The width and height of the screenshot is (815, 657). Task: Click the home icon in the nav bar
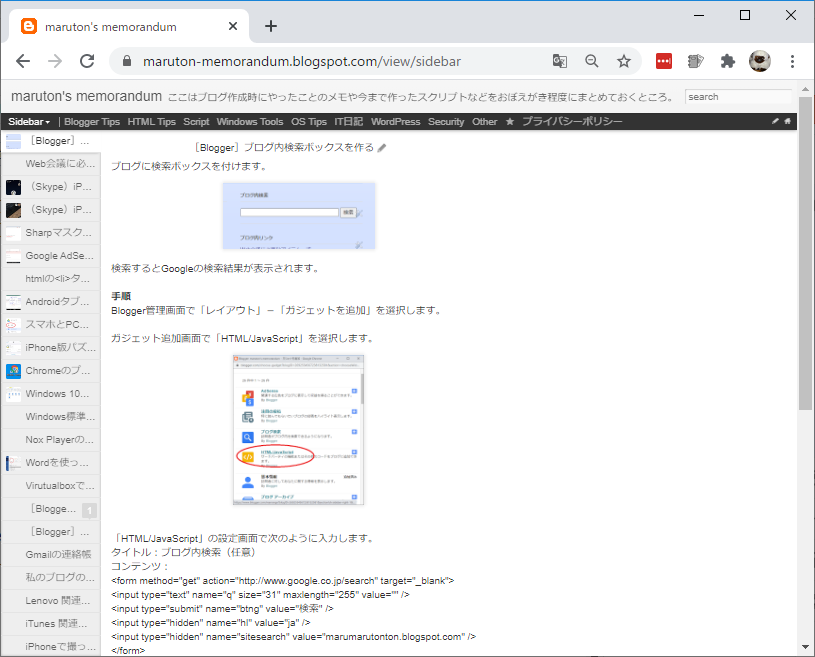(787, 121)
